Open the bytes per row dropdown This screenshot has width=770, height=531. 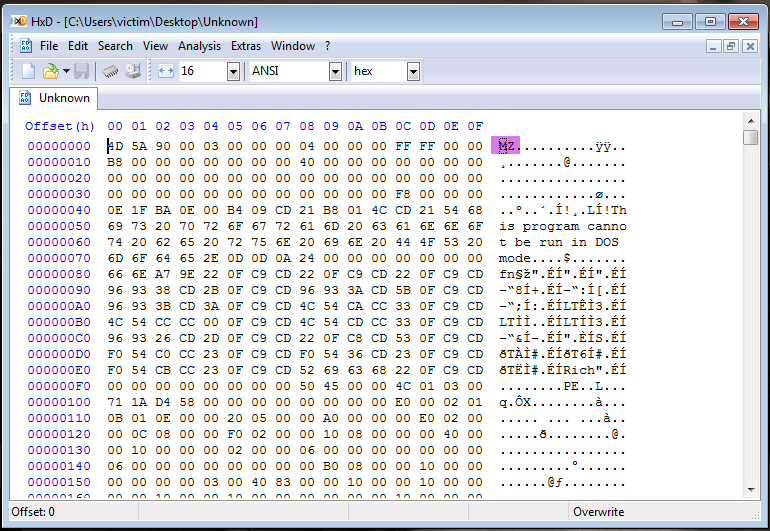pyautogui.click(x=233, y=71)
